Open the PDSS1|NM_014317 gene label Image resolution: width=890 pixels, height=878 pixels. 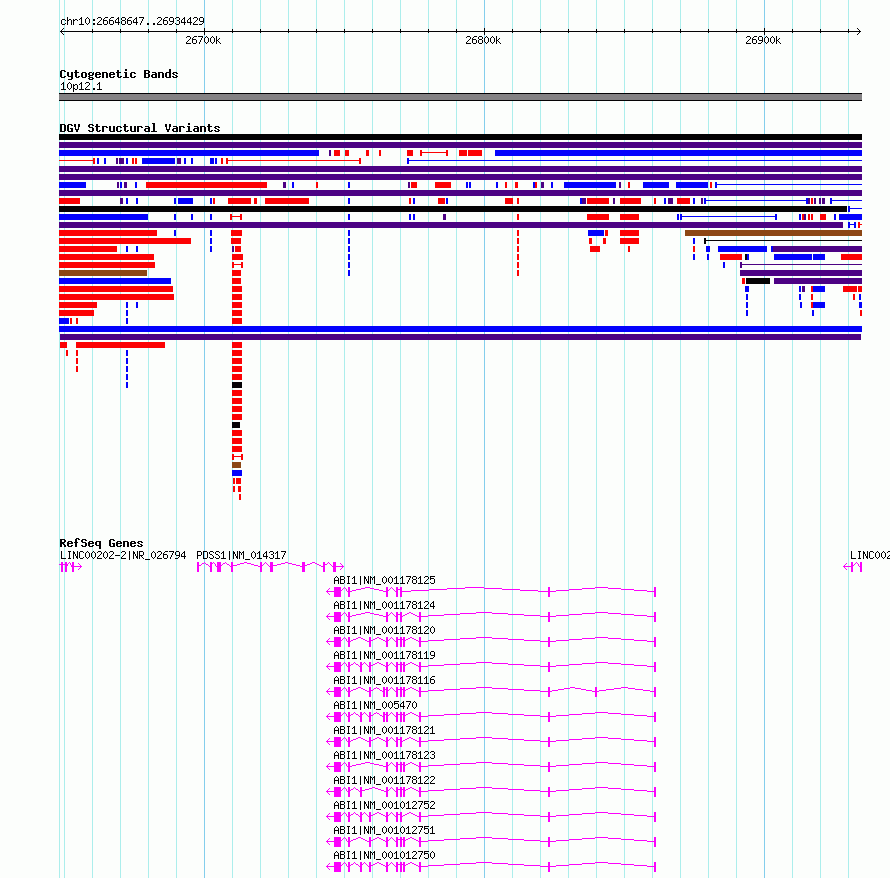tap(241, 555)
